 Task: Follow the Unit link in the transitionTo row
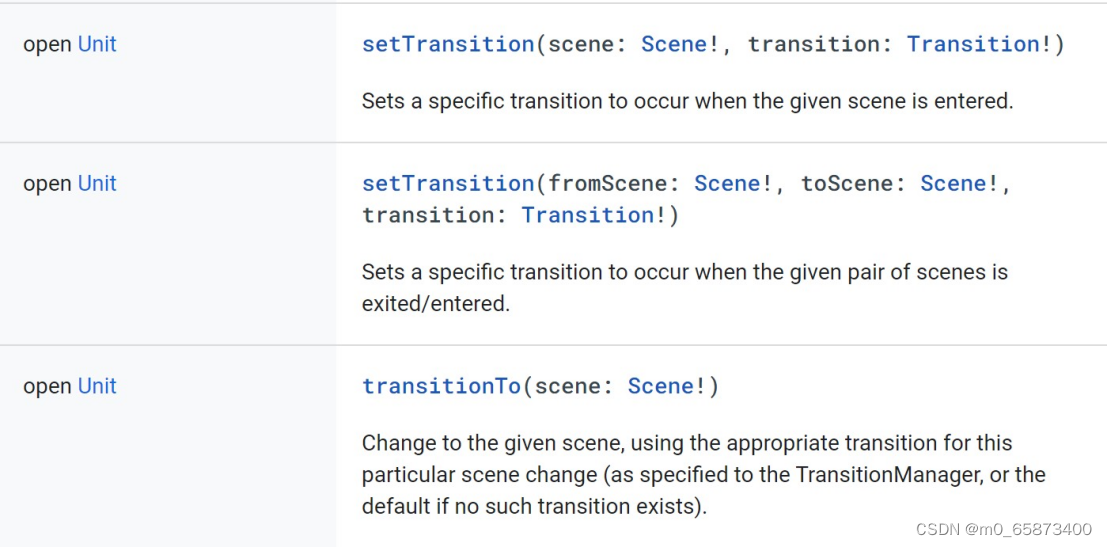pyautogui.click(x=97, y=386)
